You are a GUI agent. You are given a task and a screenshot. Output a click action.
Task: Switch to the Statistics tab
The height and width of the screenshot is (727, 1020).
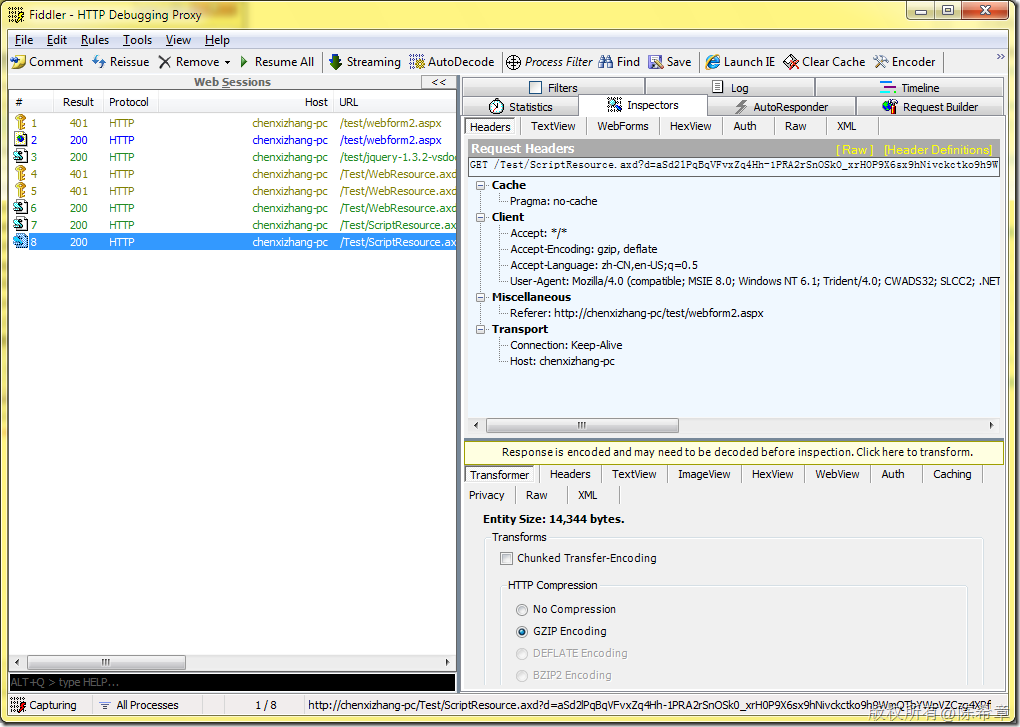coord(520,107)
